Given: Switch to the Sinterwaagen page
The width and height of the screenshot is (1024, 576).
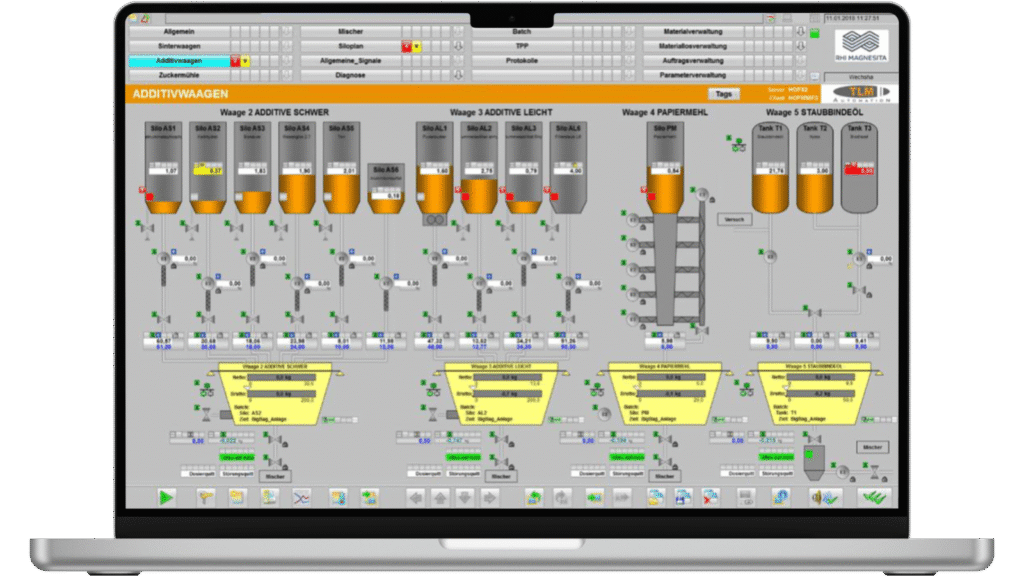Looking at the screenshot, I should click(179, 46).
